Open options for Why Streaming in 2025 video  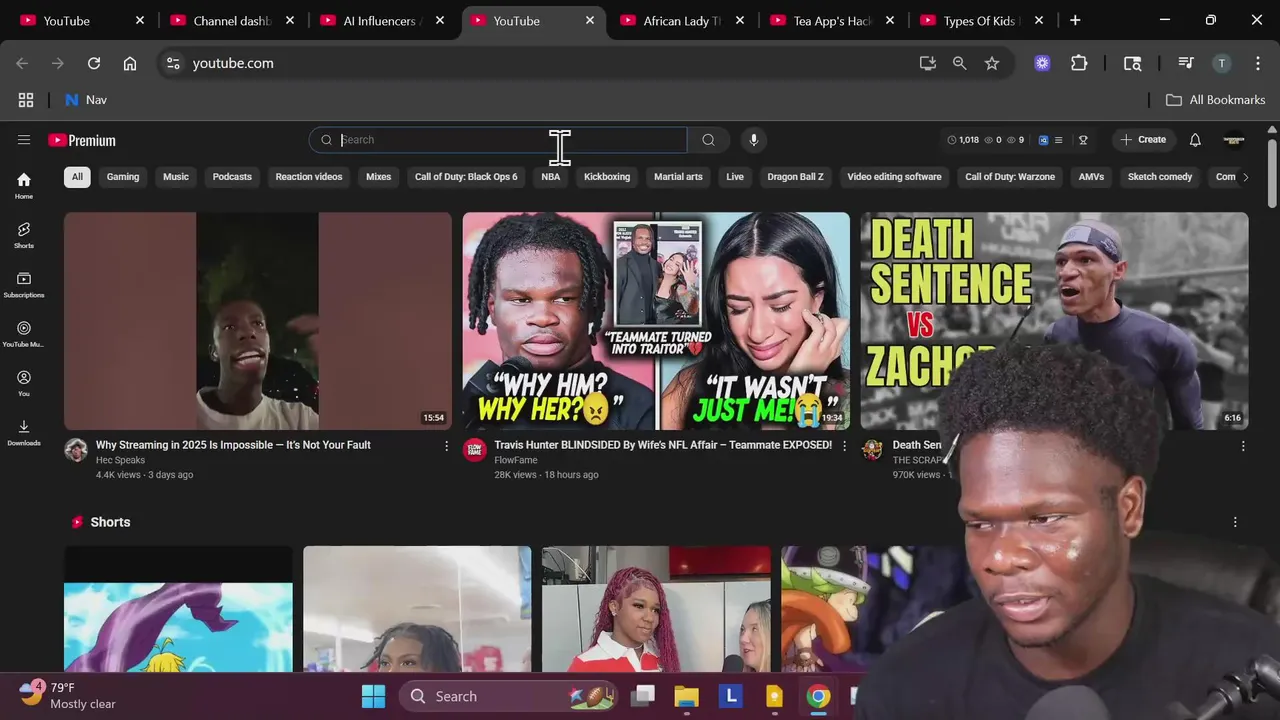[x=447, y=446]
